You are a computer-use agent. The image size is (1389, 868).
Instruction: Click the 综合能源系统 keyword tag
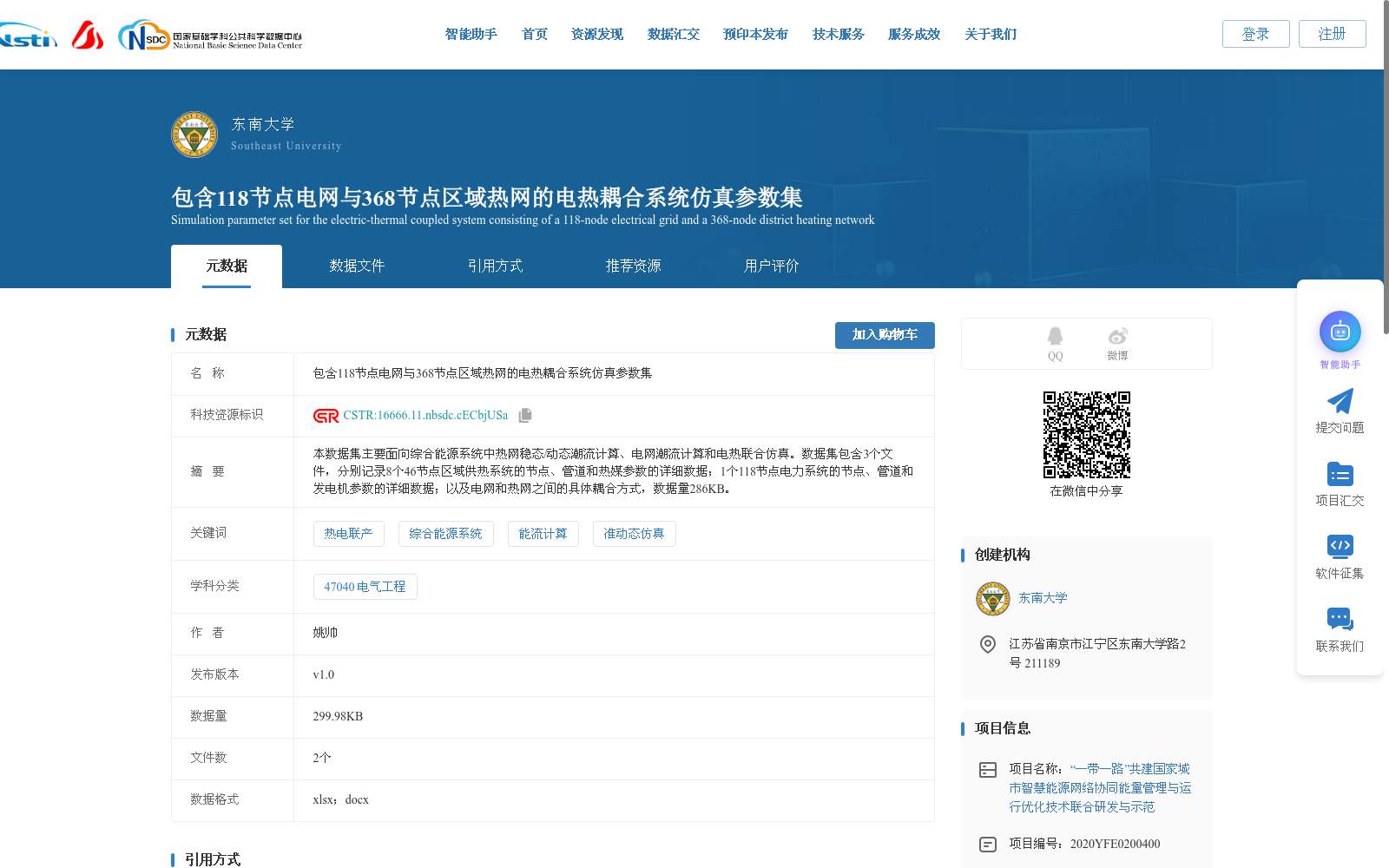tap(445, 534)
